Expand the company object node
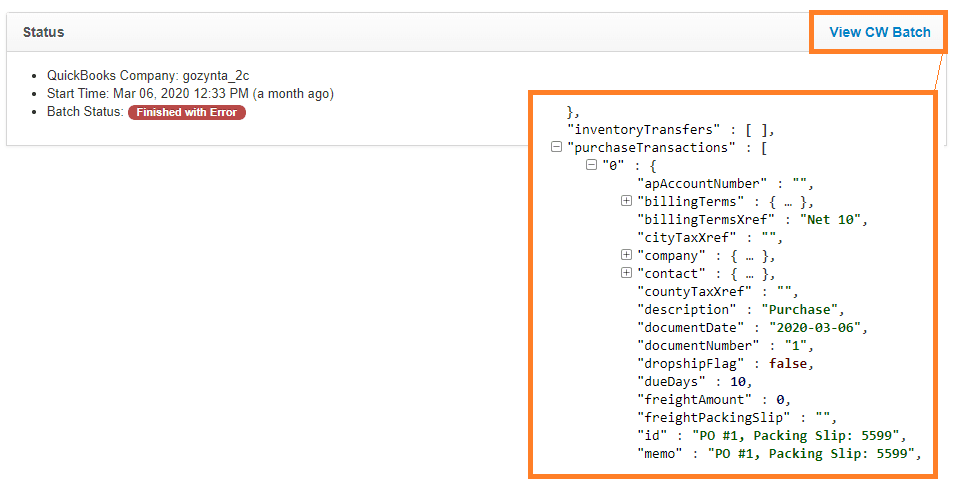Viewport: 953px width, 497px height. [x=627, y=255]
